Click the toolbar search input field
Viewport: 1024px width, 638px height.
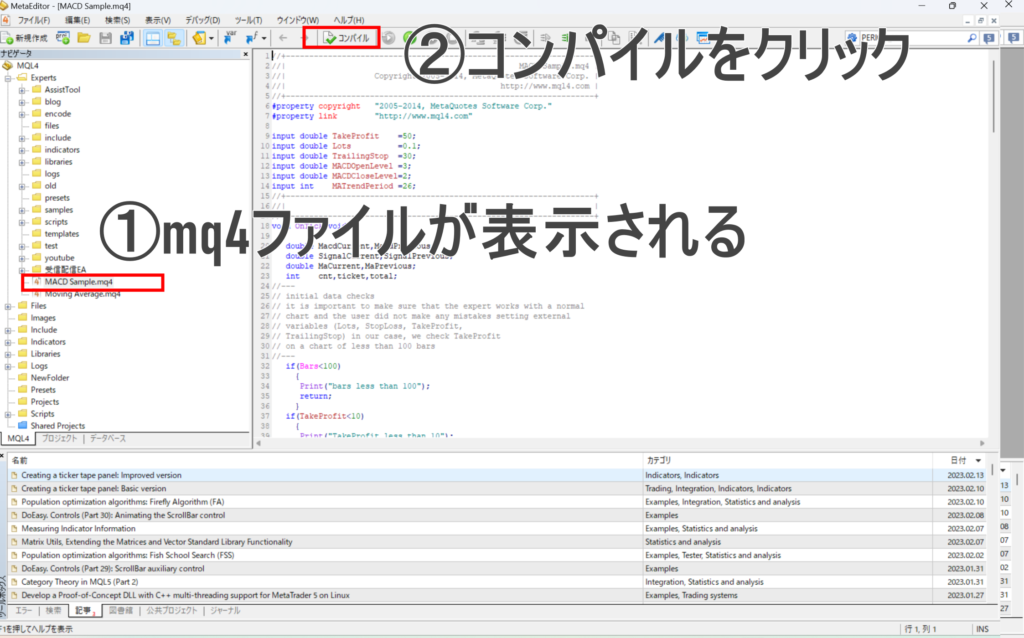913,38
